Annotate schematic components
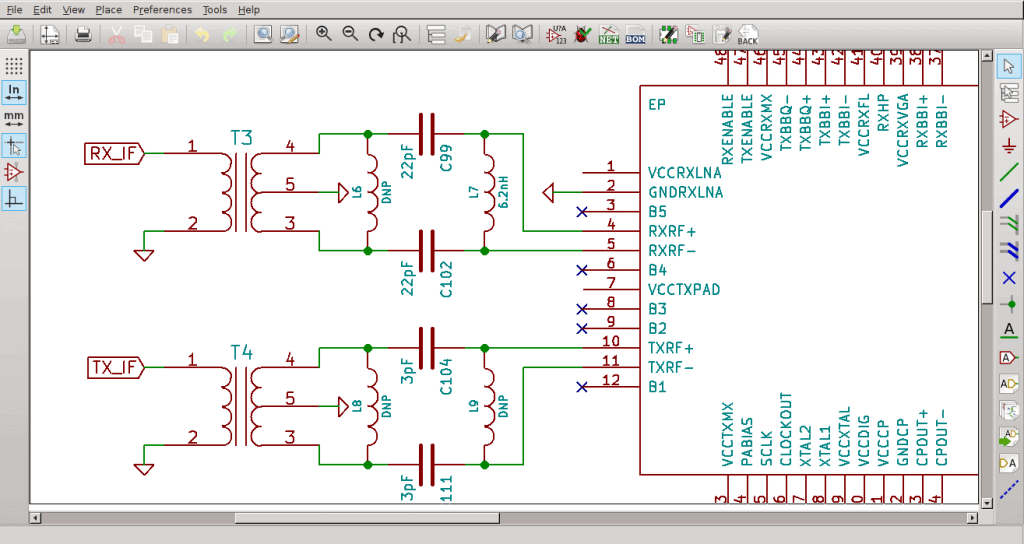 556,34
